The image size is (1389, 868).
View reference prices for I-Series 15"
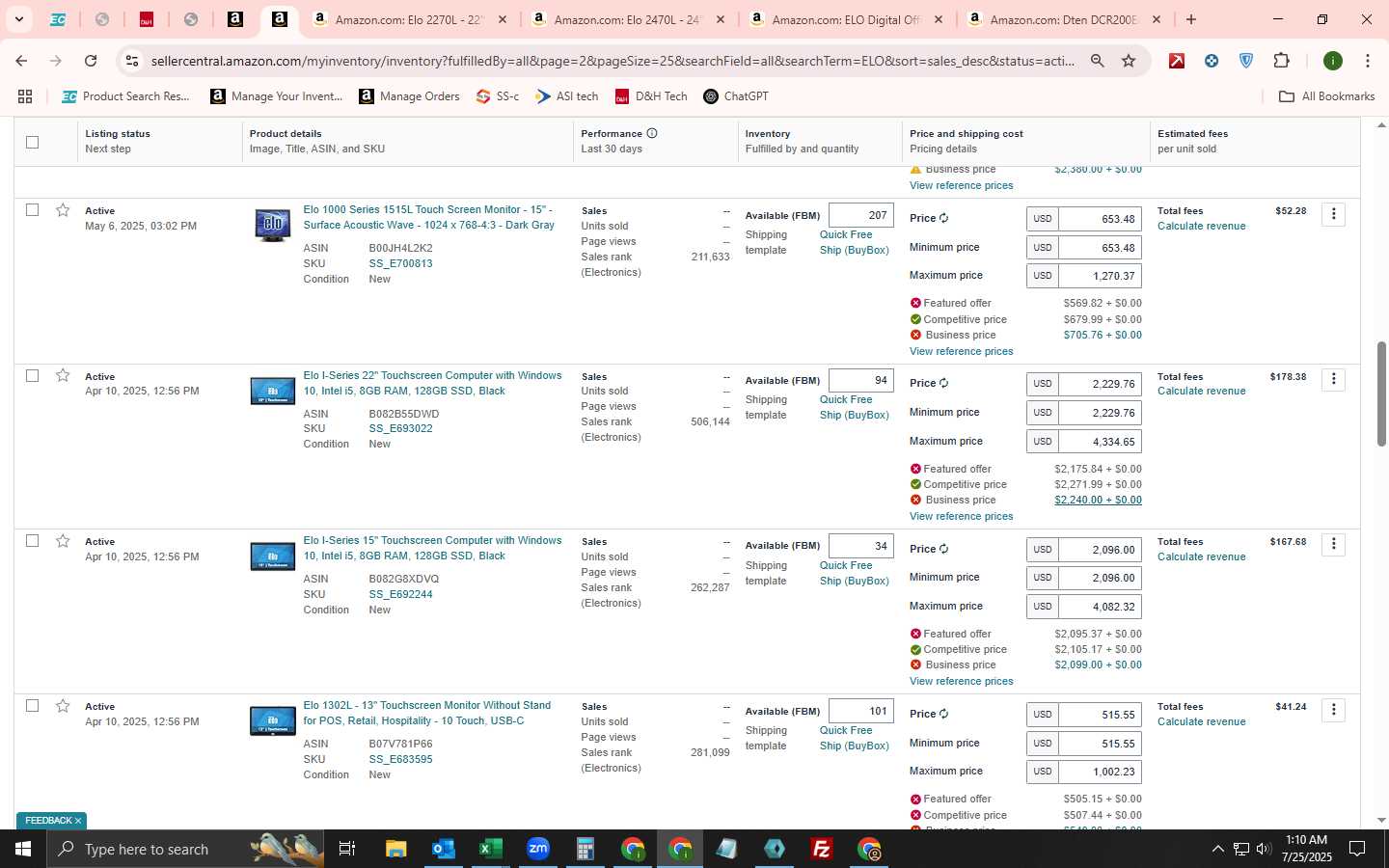pyautogui.click(x=961, y=681)
